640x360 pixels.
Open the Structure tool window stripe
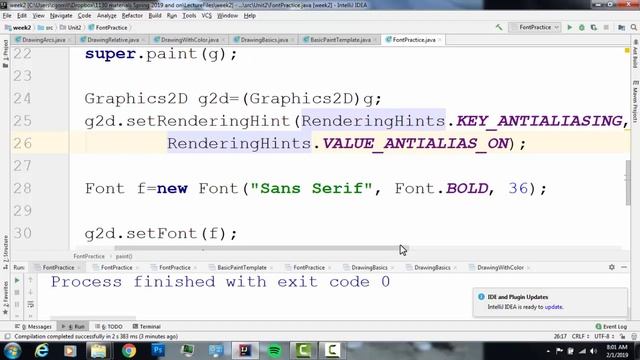tap(5, 251)
